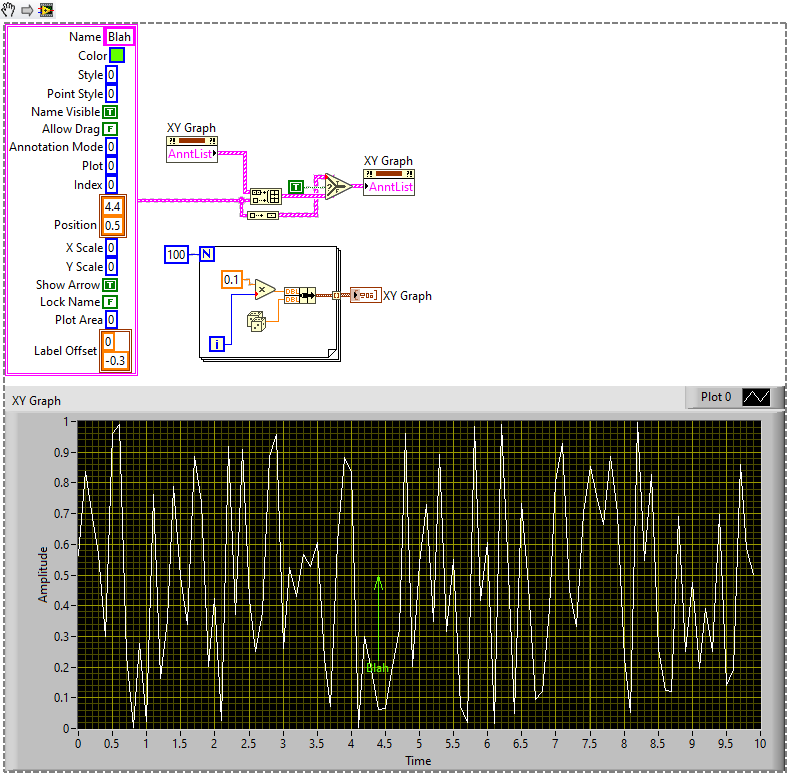Click the Name string constant Blah
The height and width of the screenshot is (776, 790).
click(x=119, y=37)
